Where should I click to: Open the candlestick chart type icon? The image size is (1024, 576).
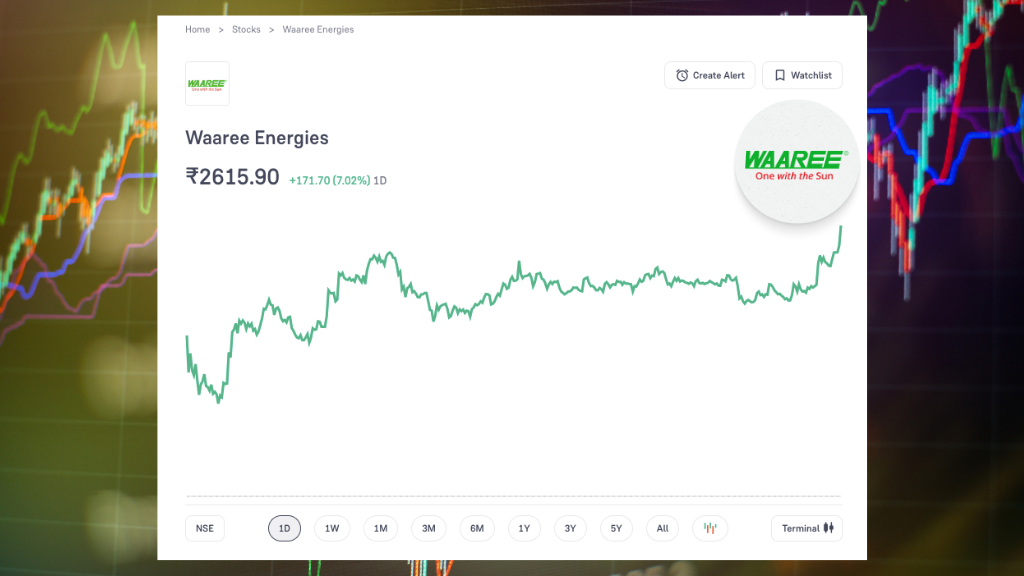pos(710,528)
